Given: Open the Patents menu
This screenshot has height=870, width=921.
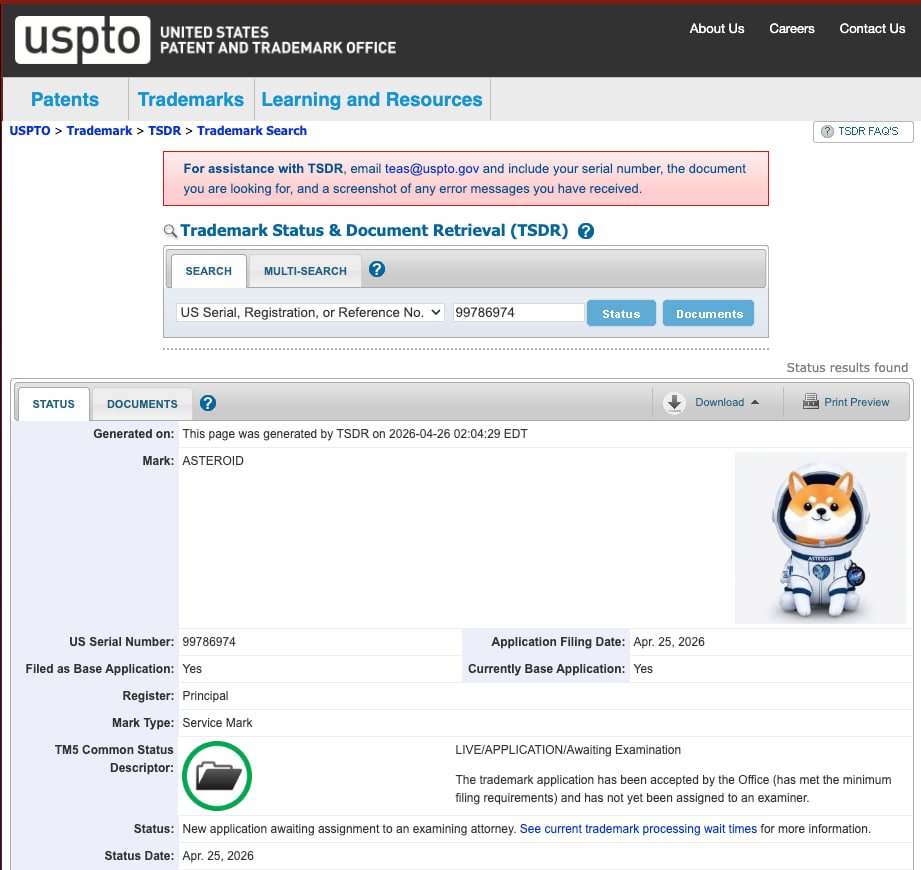Looking at the screenshot, I should [65, 99].
